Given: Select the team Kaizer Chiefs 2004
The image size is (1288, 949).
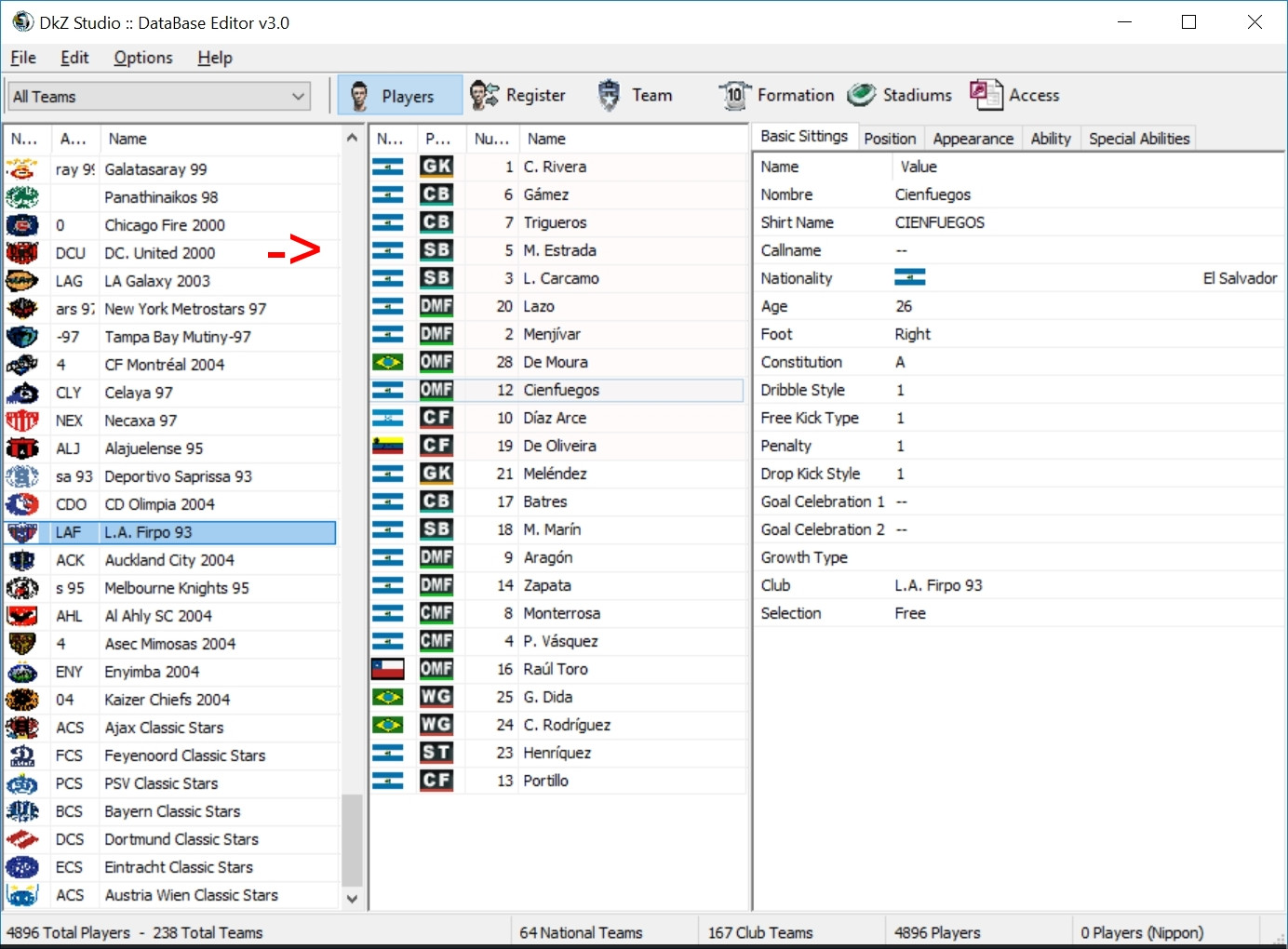Looking at the screenshot, I should pyautogui.click(x=170, y=700).
